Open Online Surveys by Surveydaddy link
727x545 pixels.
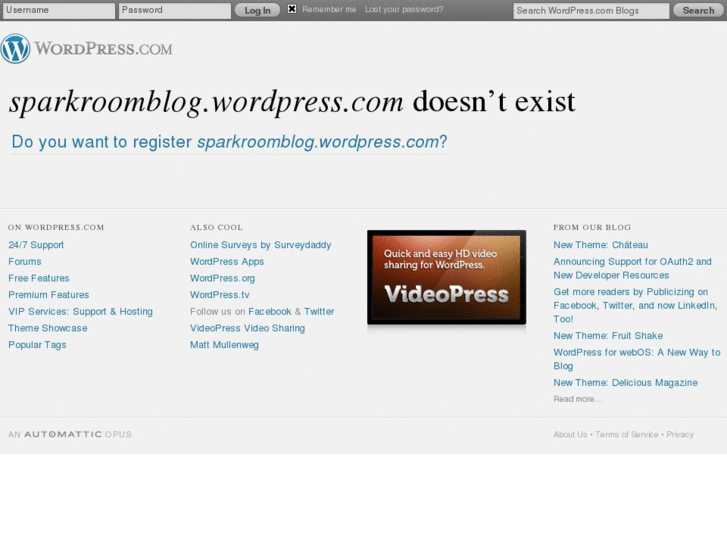tap(261, 245)
